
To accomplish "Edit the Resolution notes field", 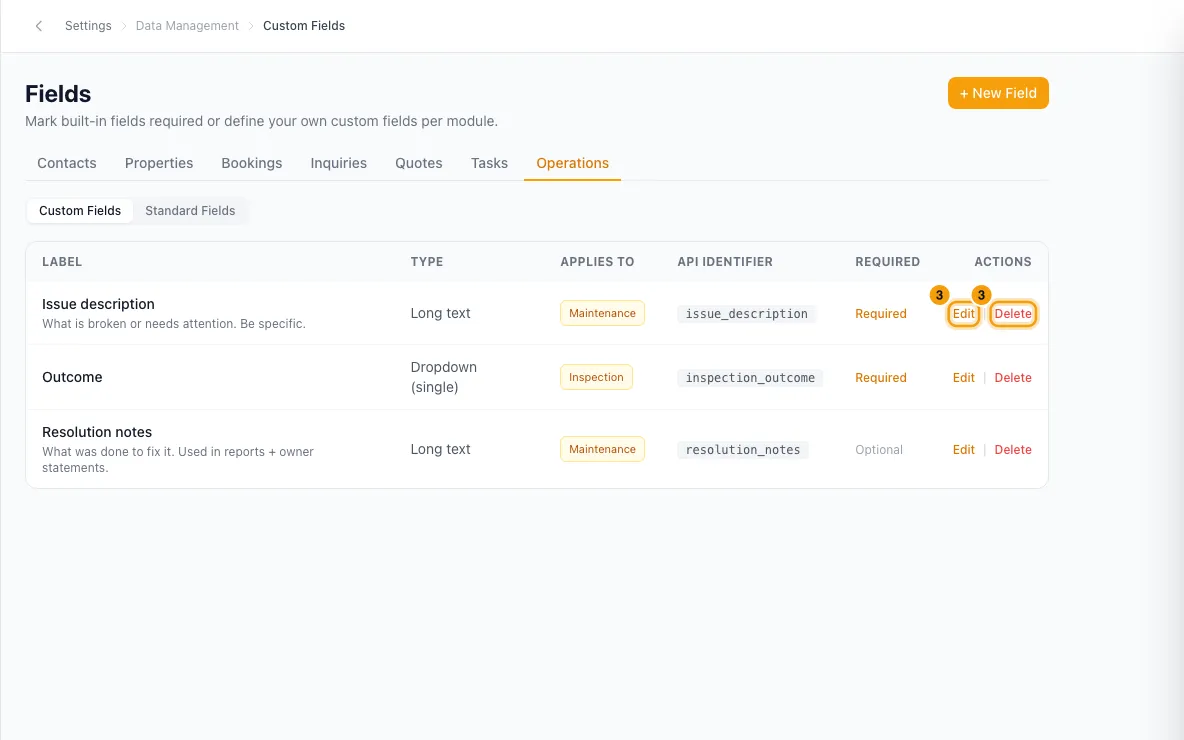I will pos(963,449).
